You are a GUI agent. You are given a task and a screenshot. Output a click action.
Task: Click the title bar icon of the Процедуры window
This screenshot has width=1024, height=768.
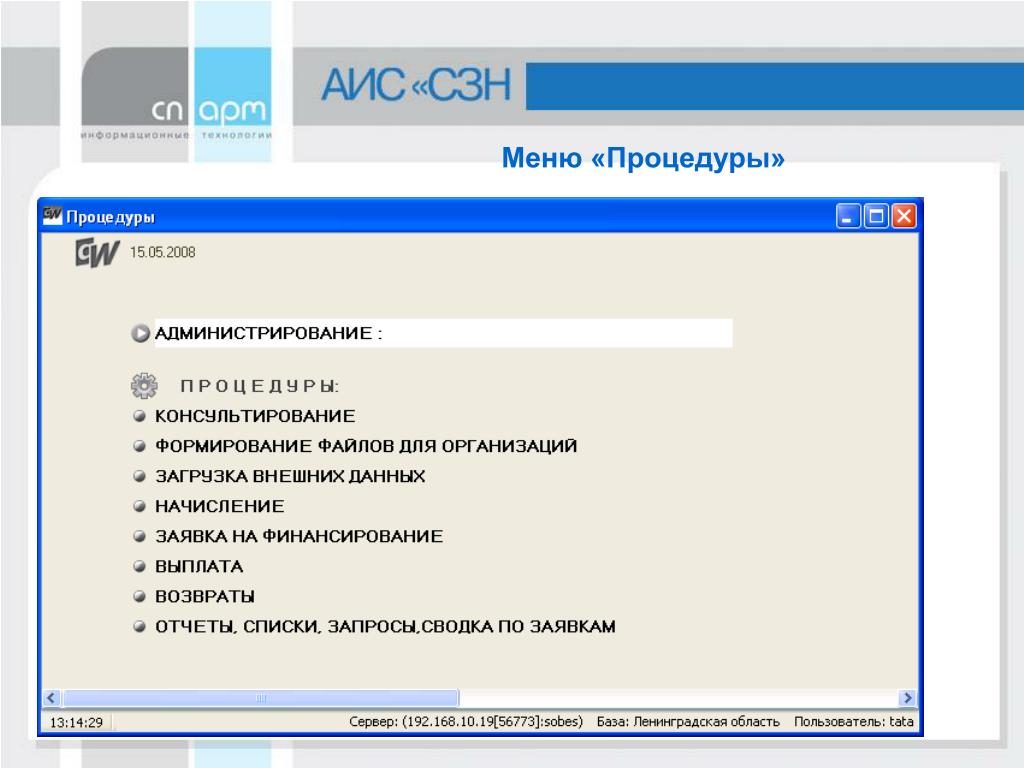52,216
